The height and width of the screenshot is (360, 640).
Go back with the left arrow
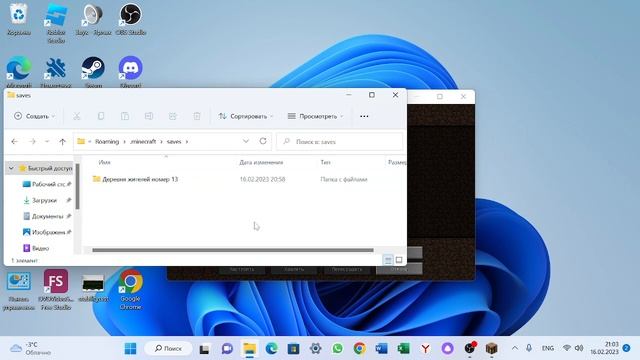click(15, 142)
